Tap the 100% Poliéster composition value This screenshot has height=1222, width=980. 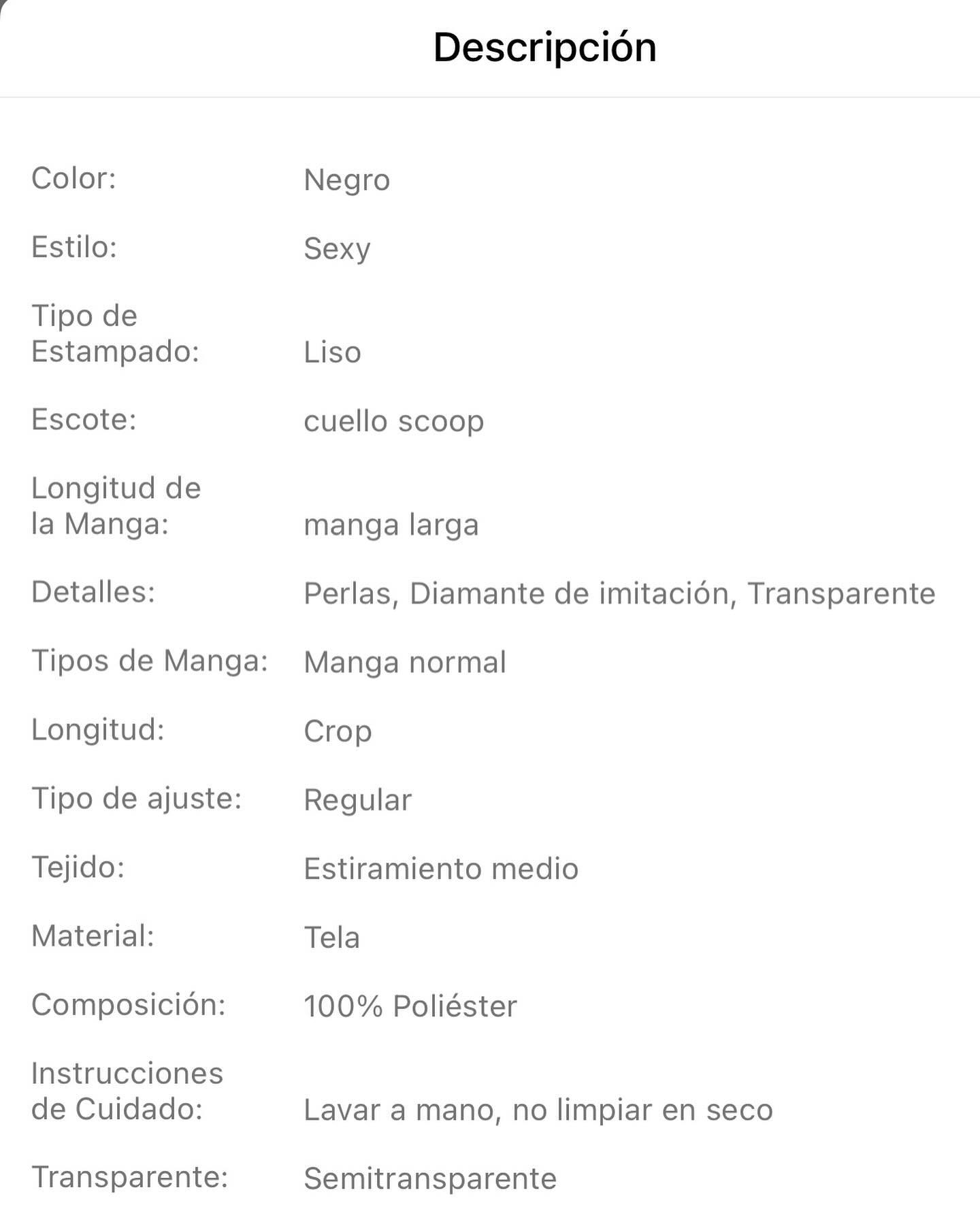pyautogui.click(x=410, y=1006)
